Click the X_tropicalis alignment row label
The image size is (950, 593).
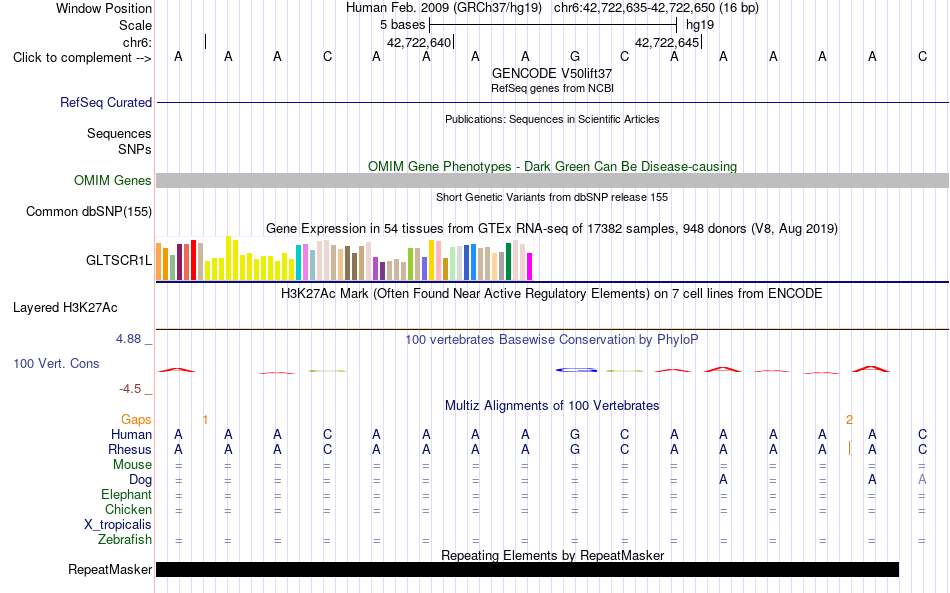click(118, 525)
